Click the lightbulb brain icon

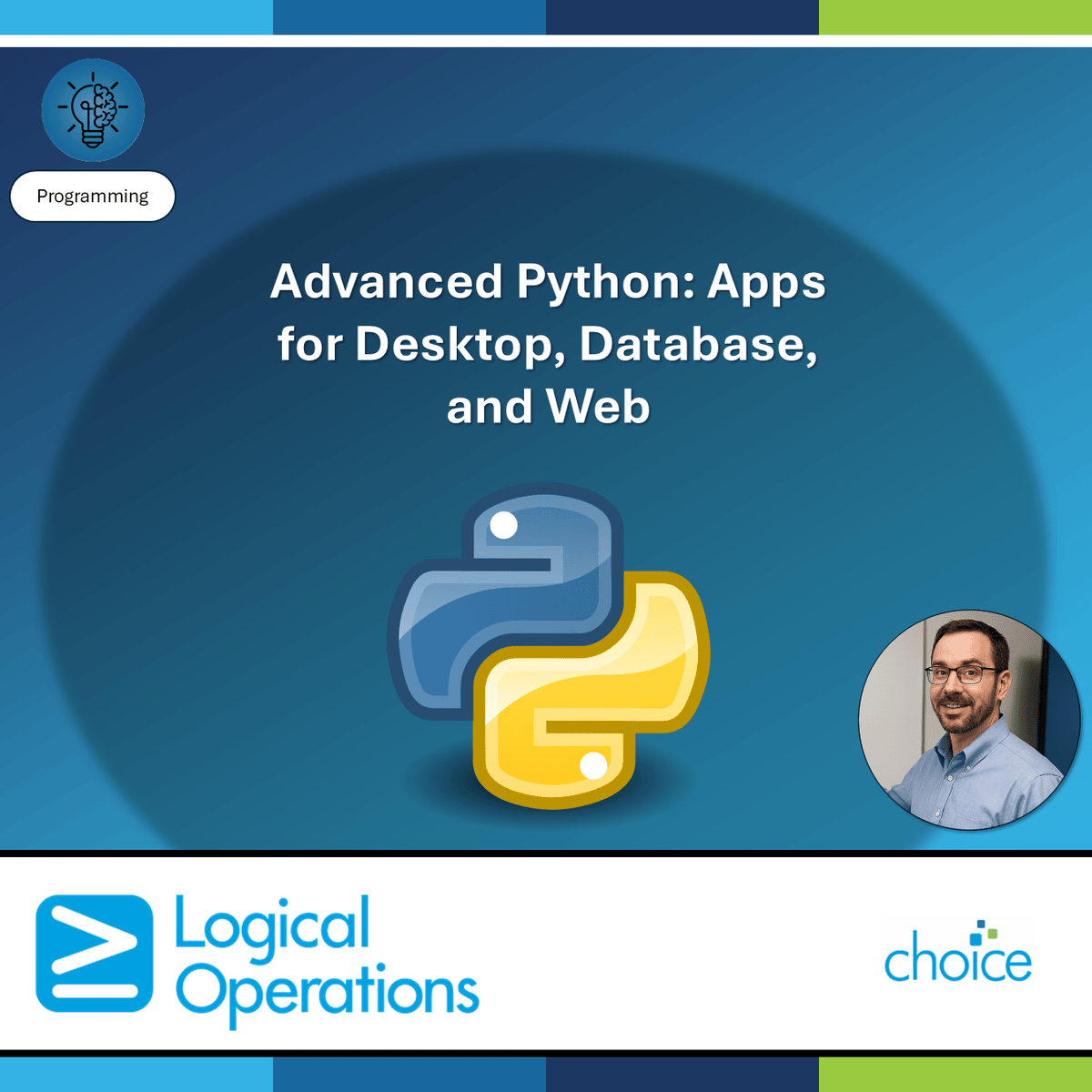(93, 110)
